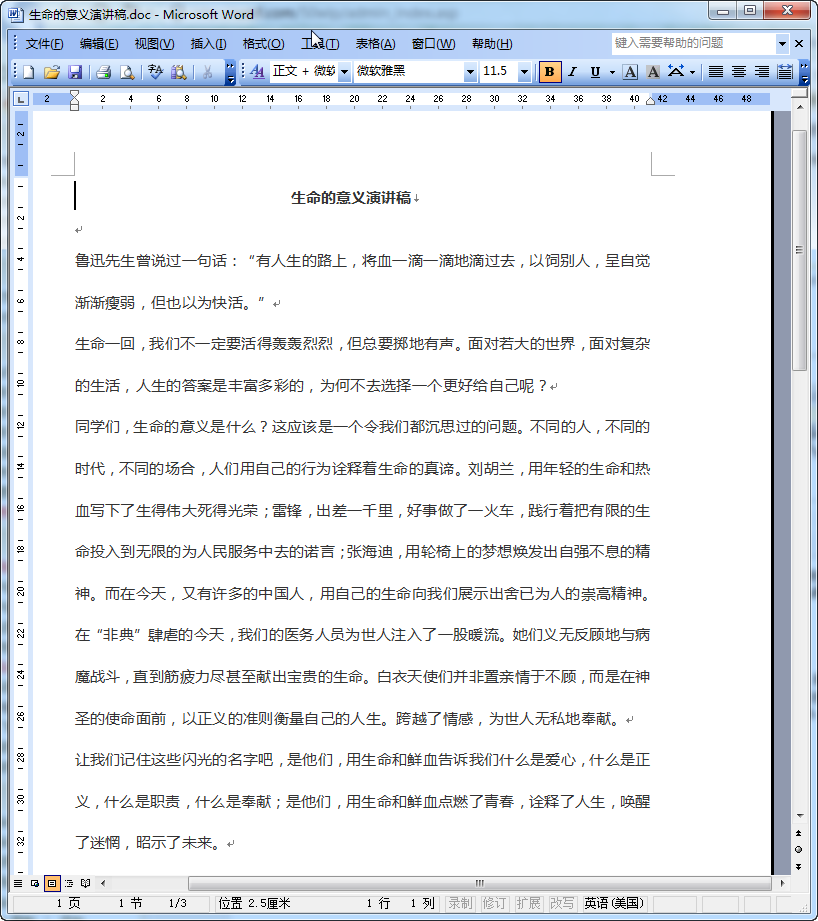
Task: Open the style dropdown arrow
Action: (345, 72)
